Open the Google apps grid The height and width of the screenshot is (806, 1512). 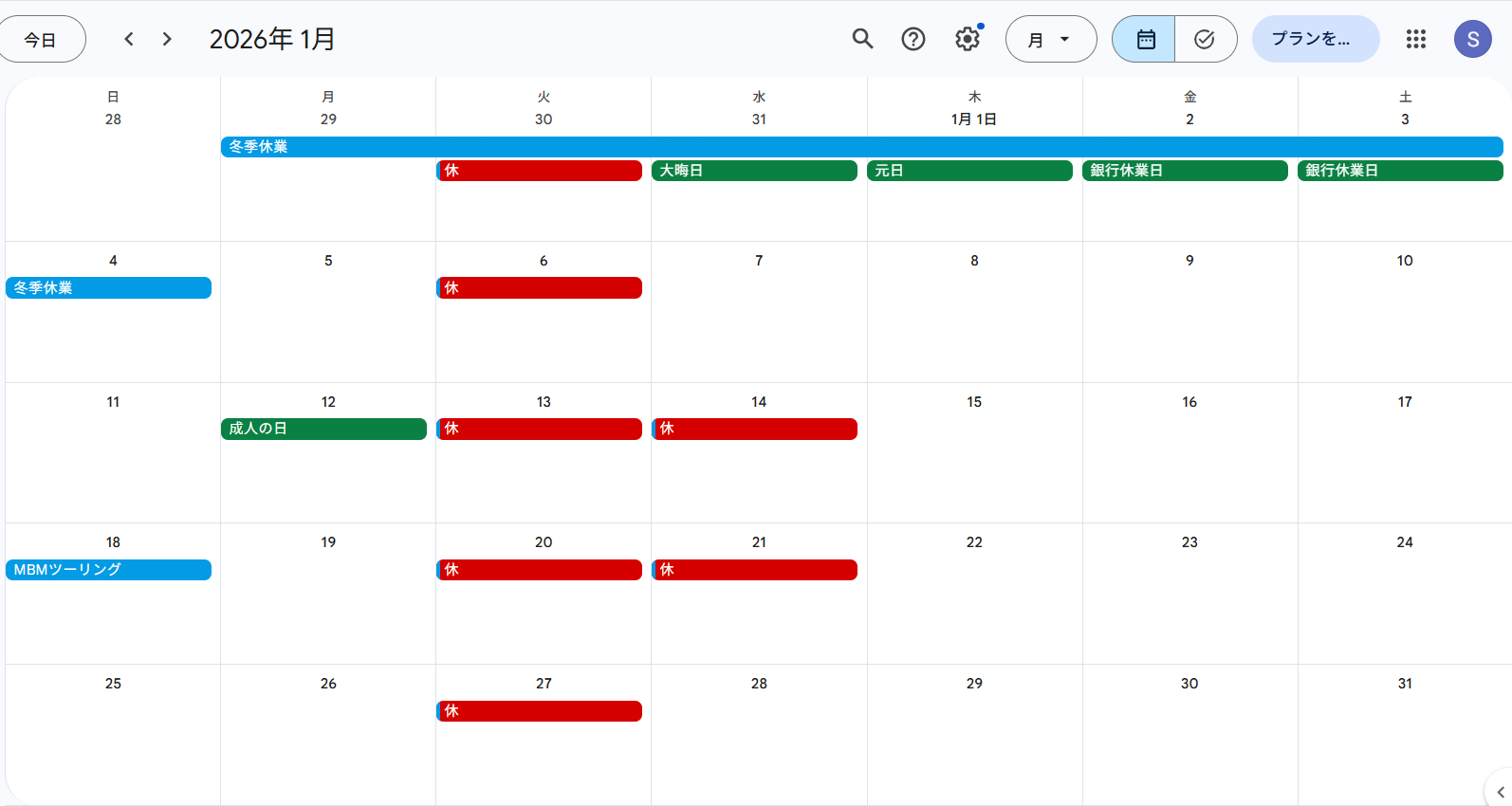coord(1415,39)
